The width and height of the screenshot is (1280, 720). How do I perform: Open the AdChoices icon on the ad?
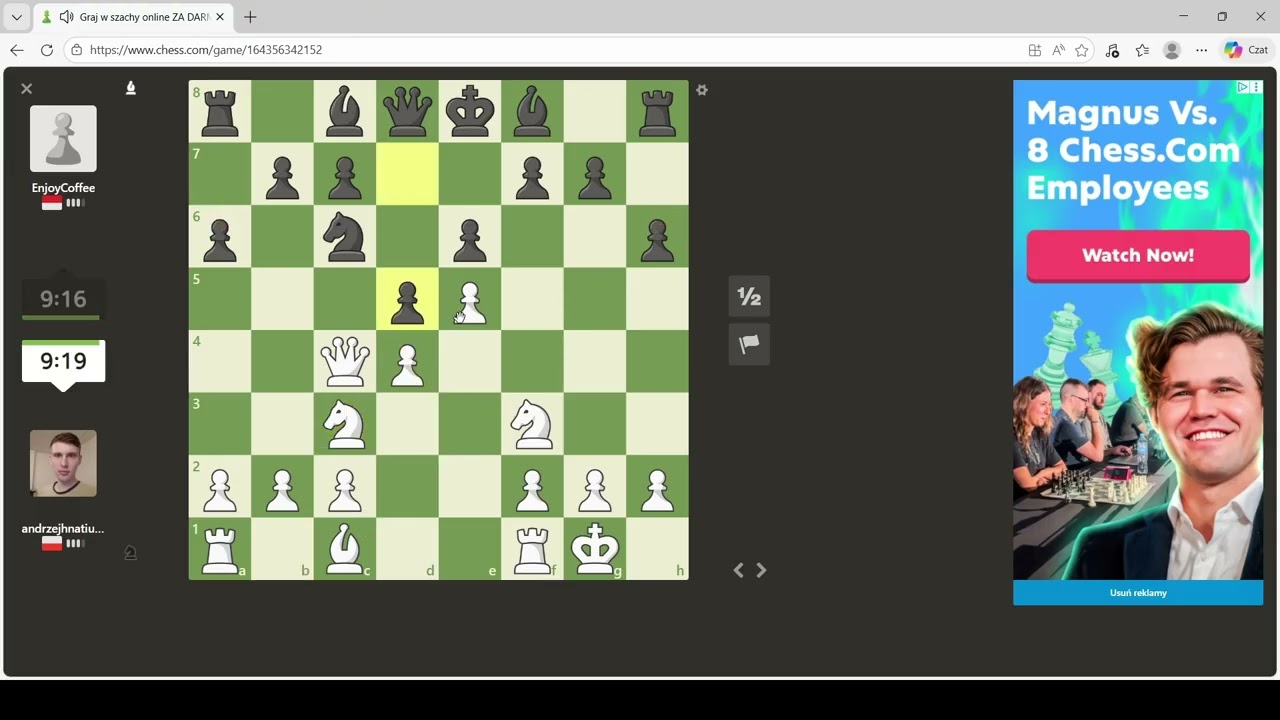[x=1243, y=88]
